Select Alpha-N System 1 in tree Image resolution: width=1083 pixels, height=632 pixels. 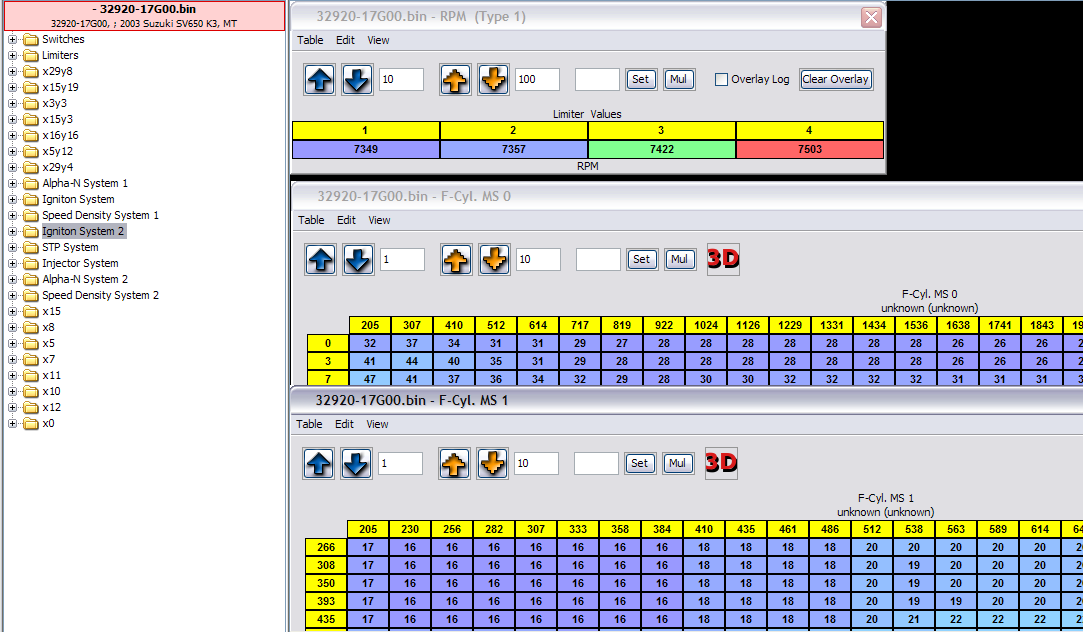tap(85, 183)
